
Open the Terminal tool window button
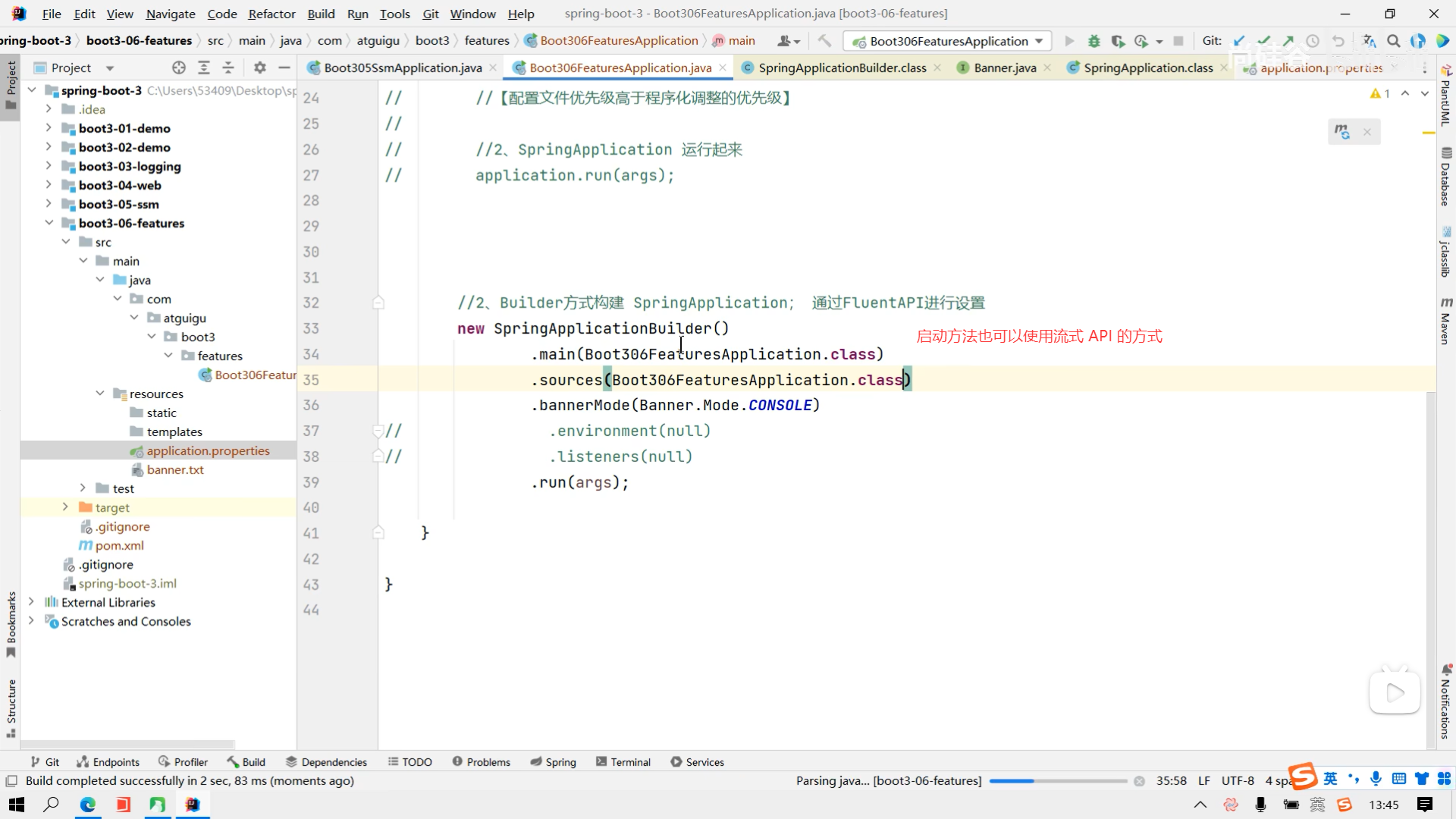pyautogui.click(x=623, y=762)
